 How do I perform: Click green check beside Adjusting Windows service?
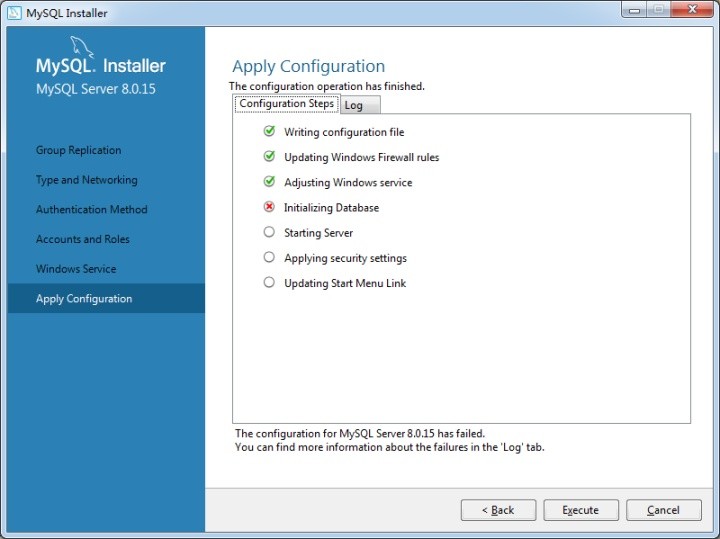click(269, 182)
